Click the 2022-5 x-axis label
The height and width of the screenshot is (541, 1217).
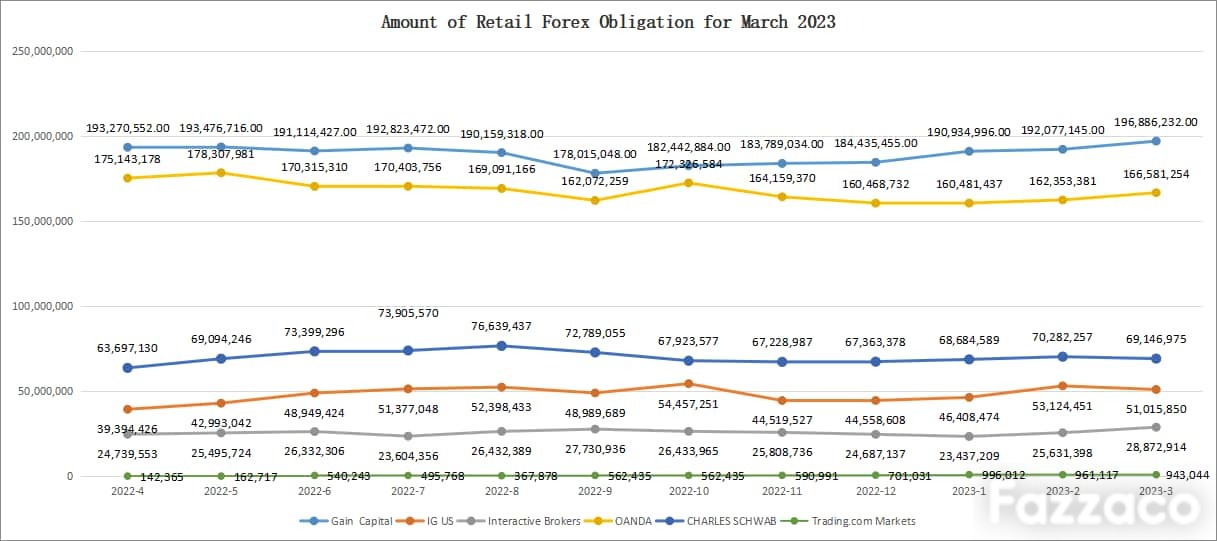[x=221, y=492]
